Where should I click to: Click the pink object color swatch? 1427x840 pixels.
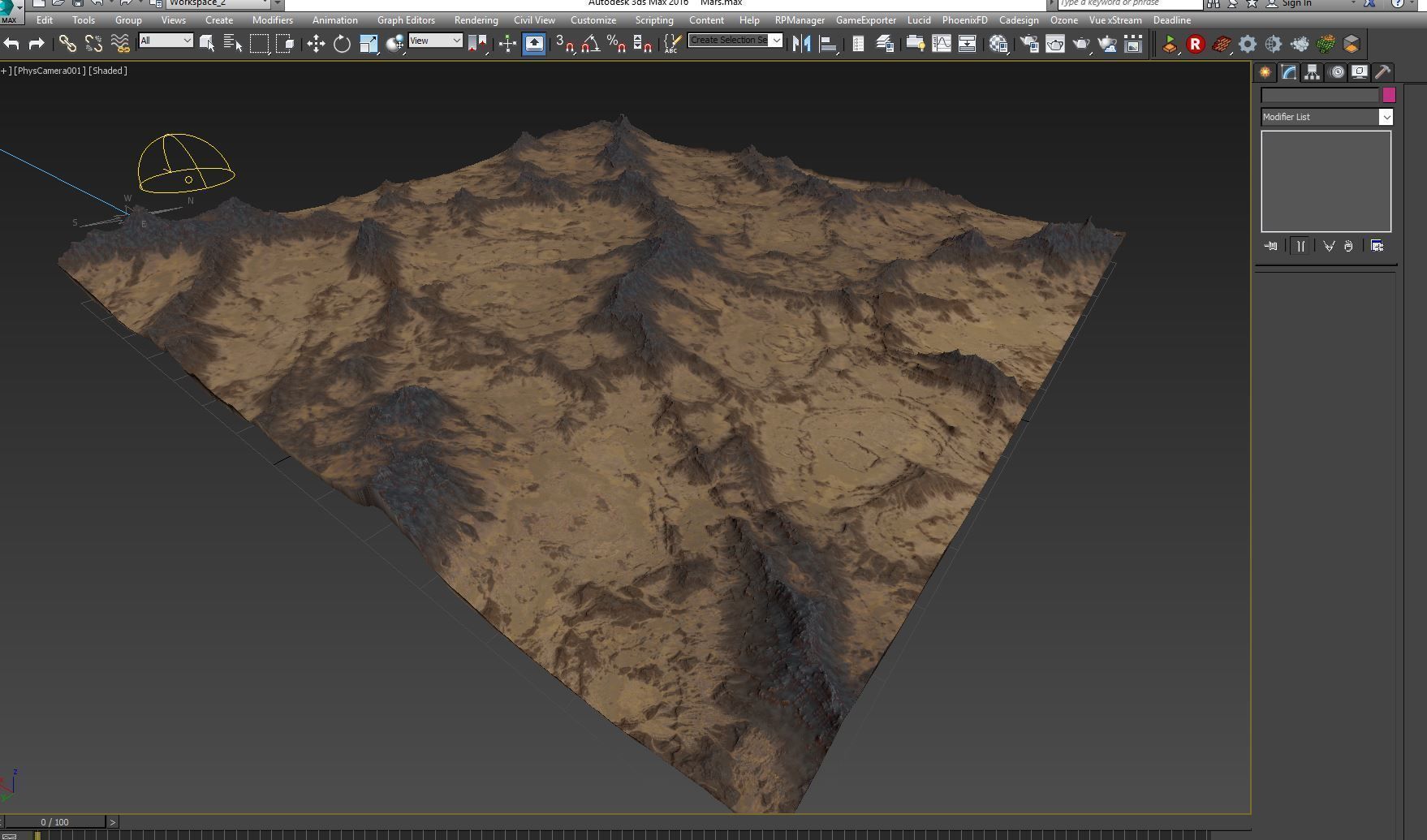(1389, 95)
